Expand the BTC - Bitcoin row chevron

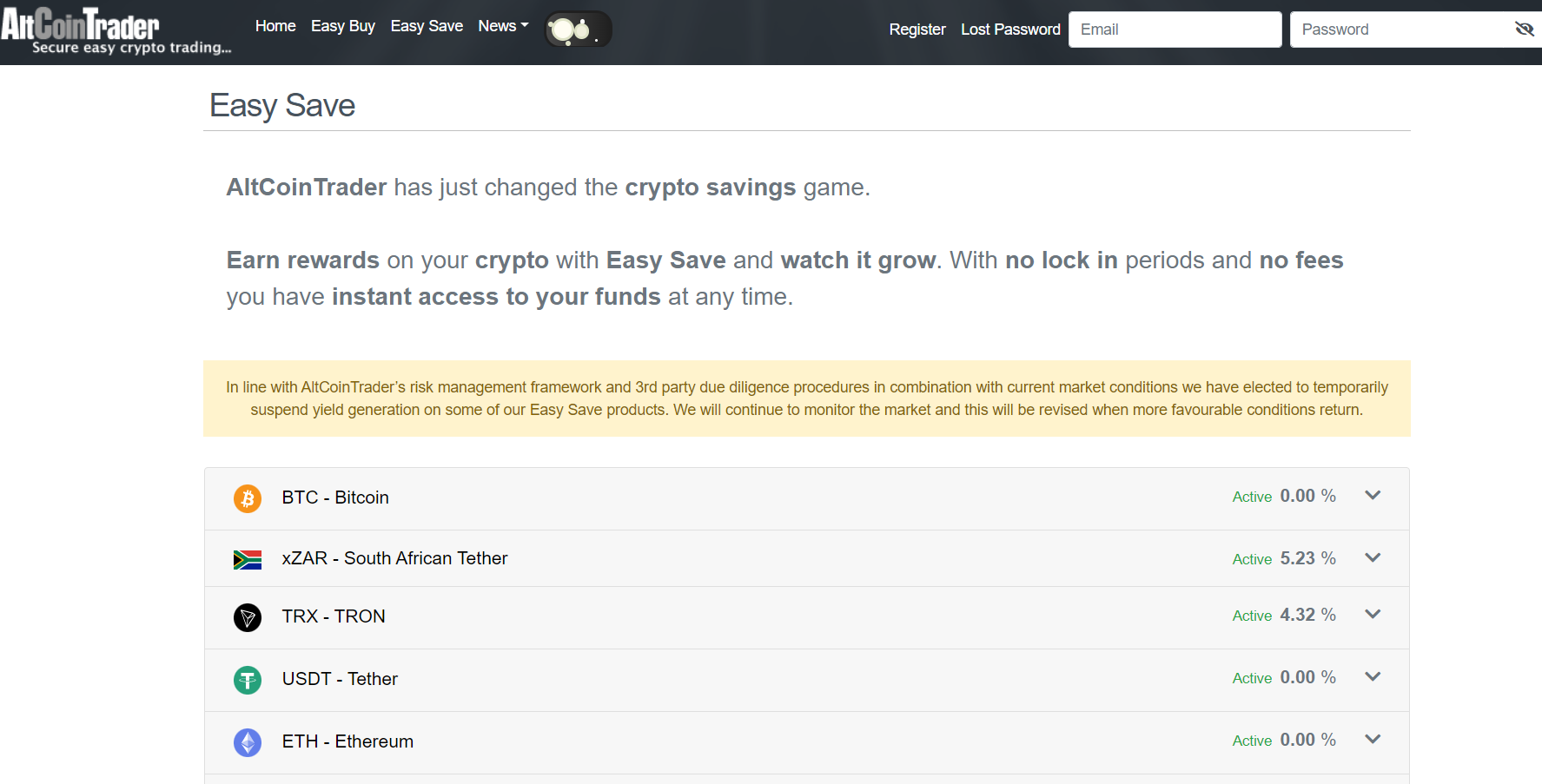pos(1373,496)
